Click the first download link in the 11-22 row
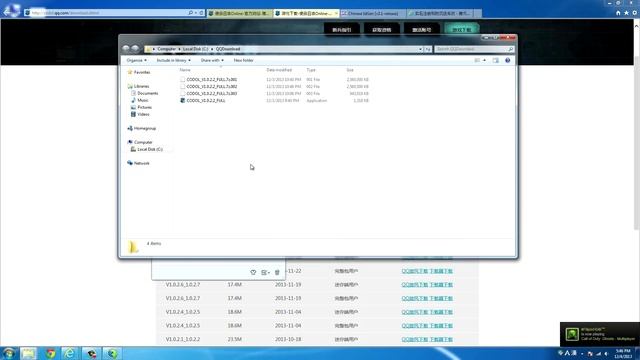Screen dimensions: 640x360 414,271
